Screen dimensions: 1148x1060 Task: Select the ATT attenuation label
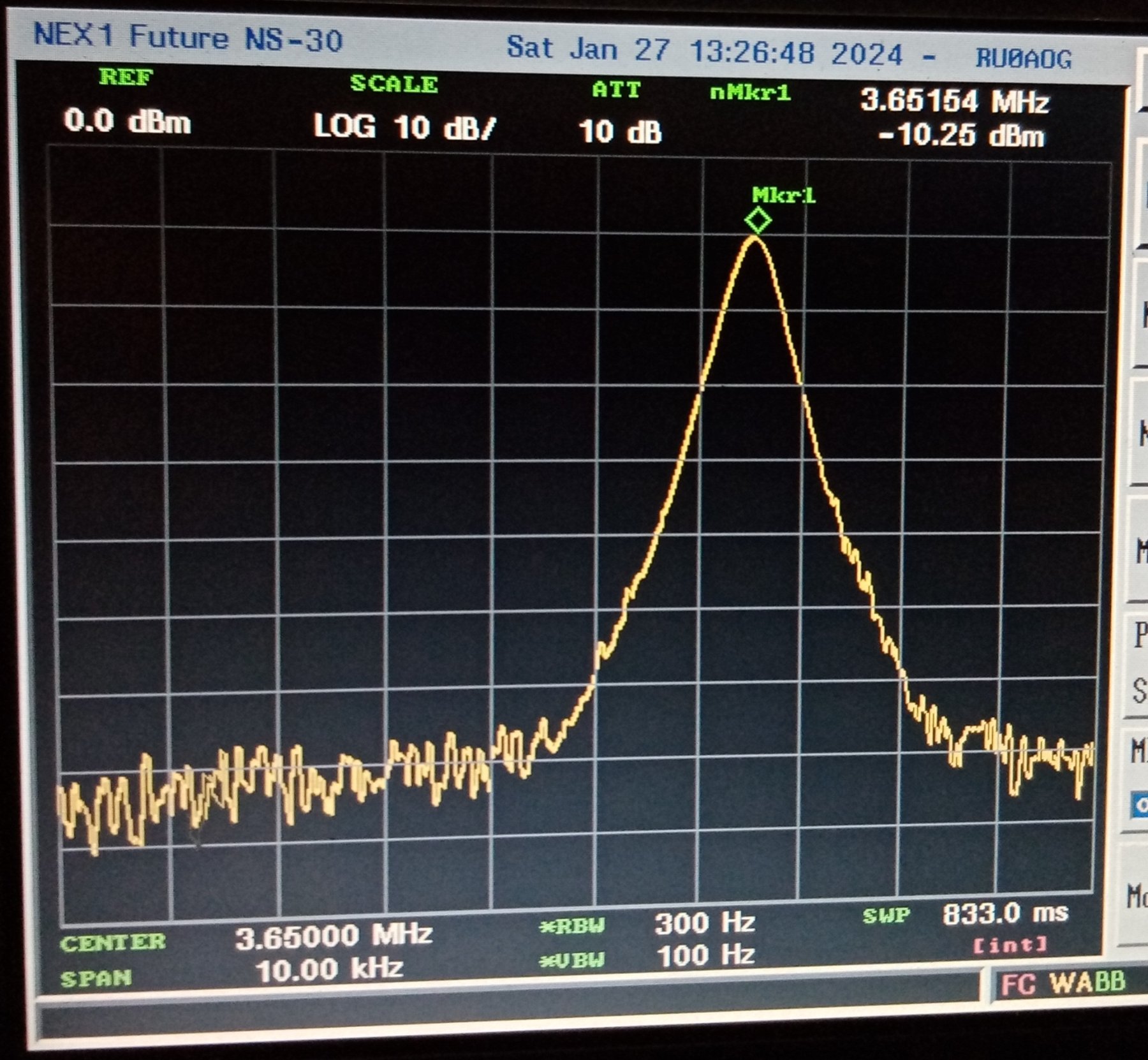615,90
